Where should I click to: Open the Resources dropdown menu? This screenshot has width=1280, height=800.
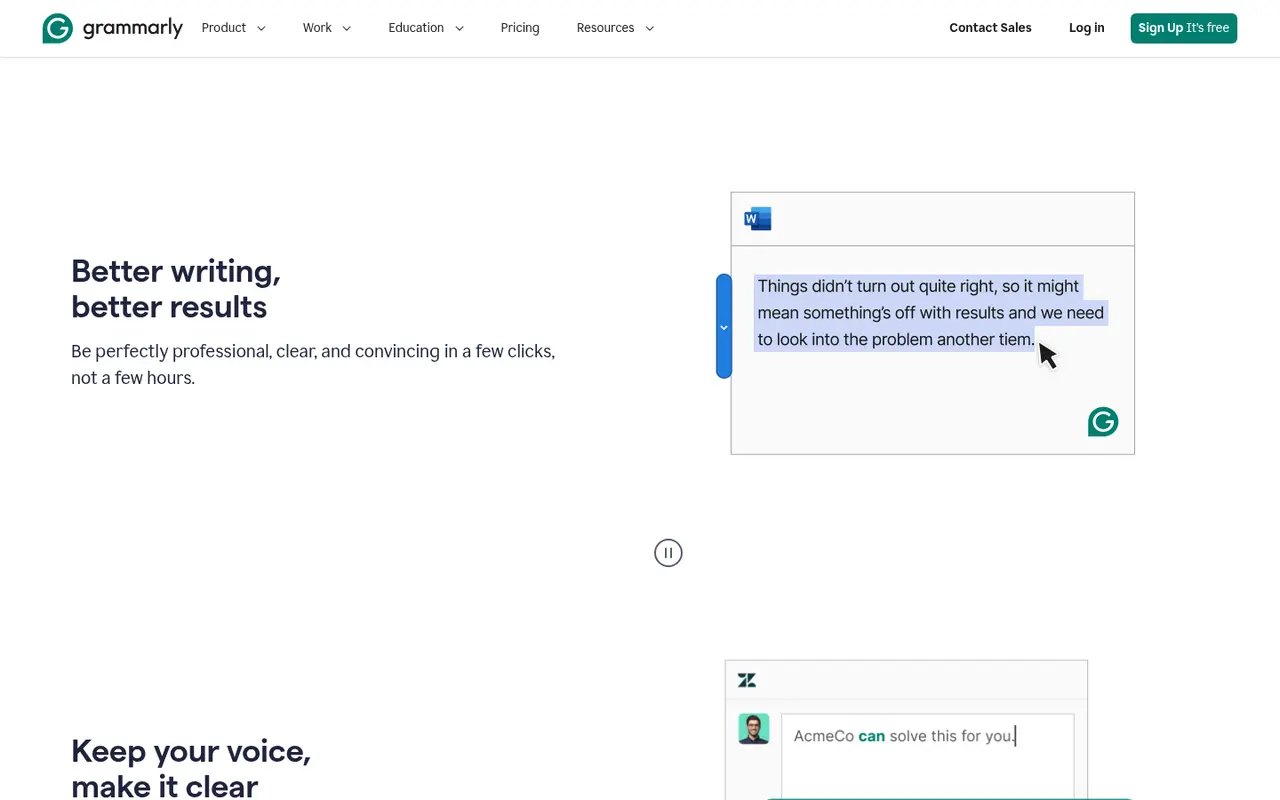click(x=615, y=28)
